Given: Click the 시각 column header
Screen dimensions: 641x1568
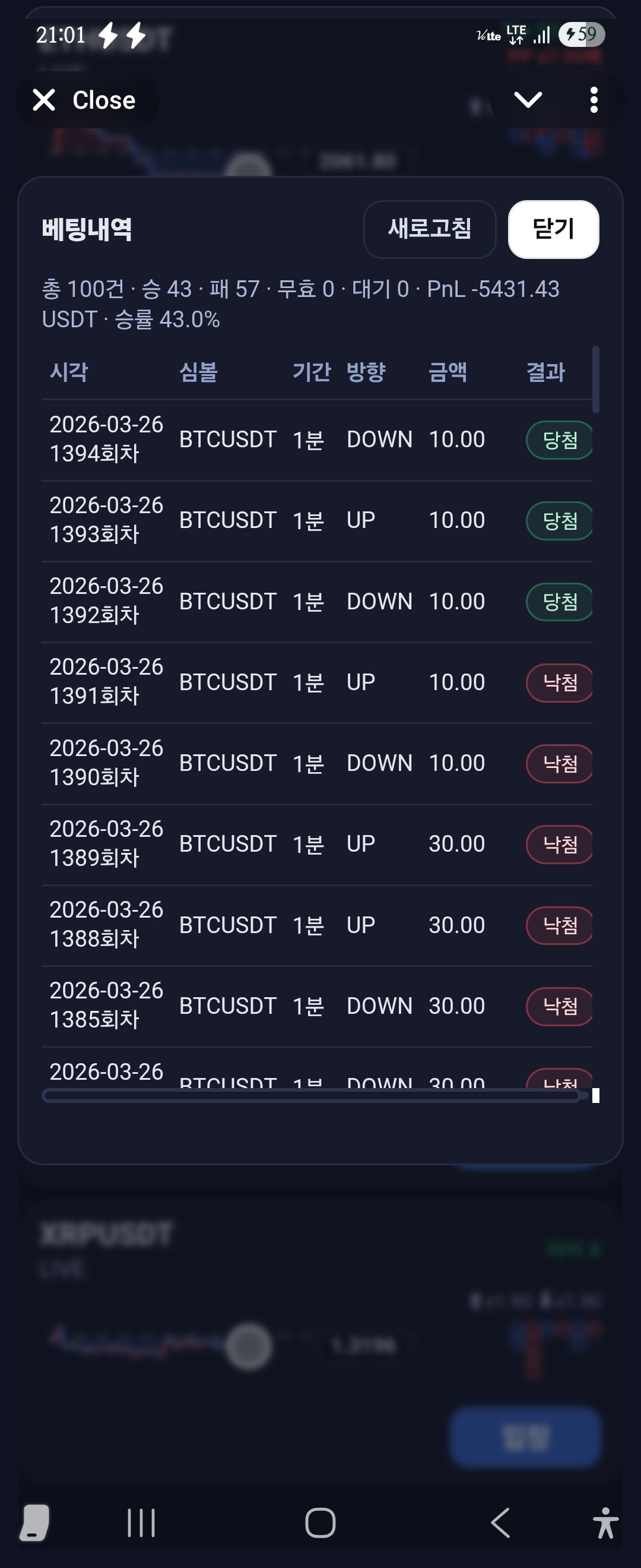Looking at the screenshot, I should (69, 372).
